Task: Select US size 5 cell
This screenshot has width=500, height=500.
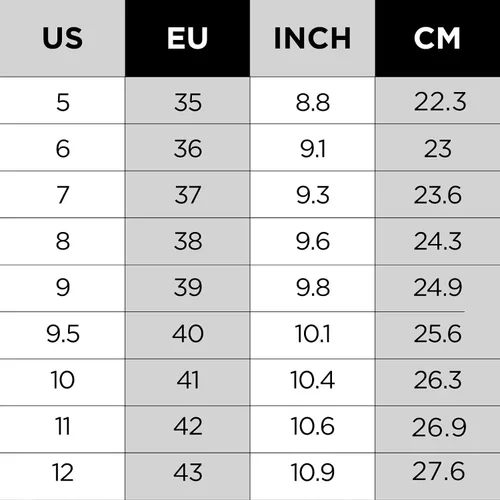Action: coord(62,101)
